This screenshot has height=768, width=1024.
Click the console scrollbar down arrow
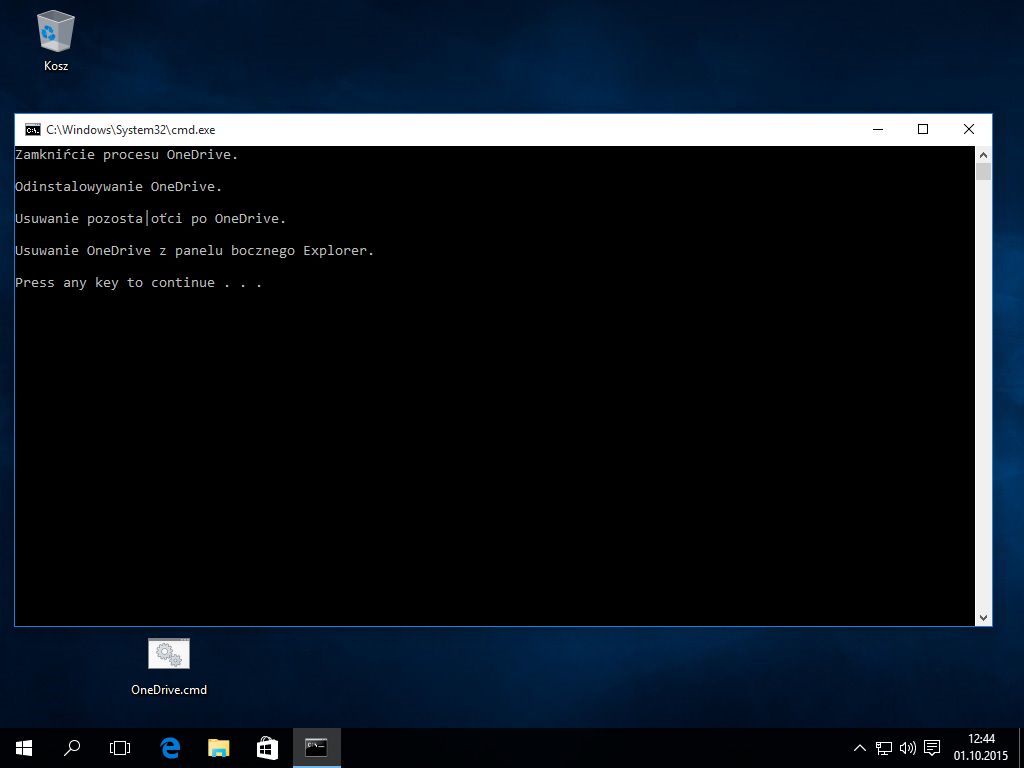[x=984, y=617]
